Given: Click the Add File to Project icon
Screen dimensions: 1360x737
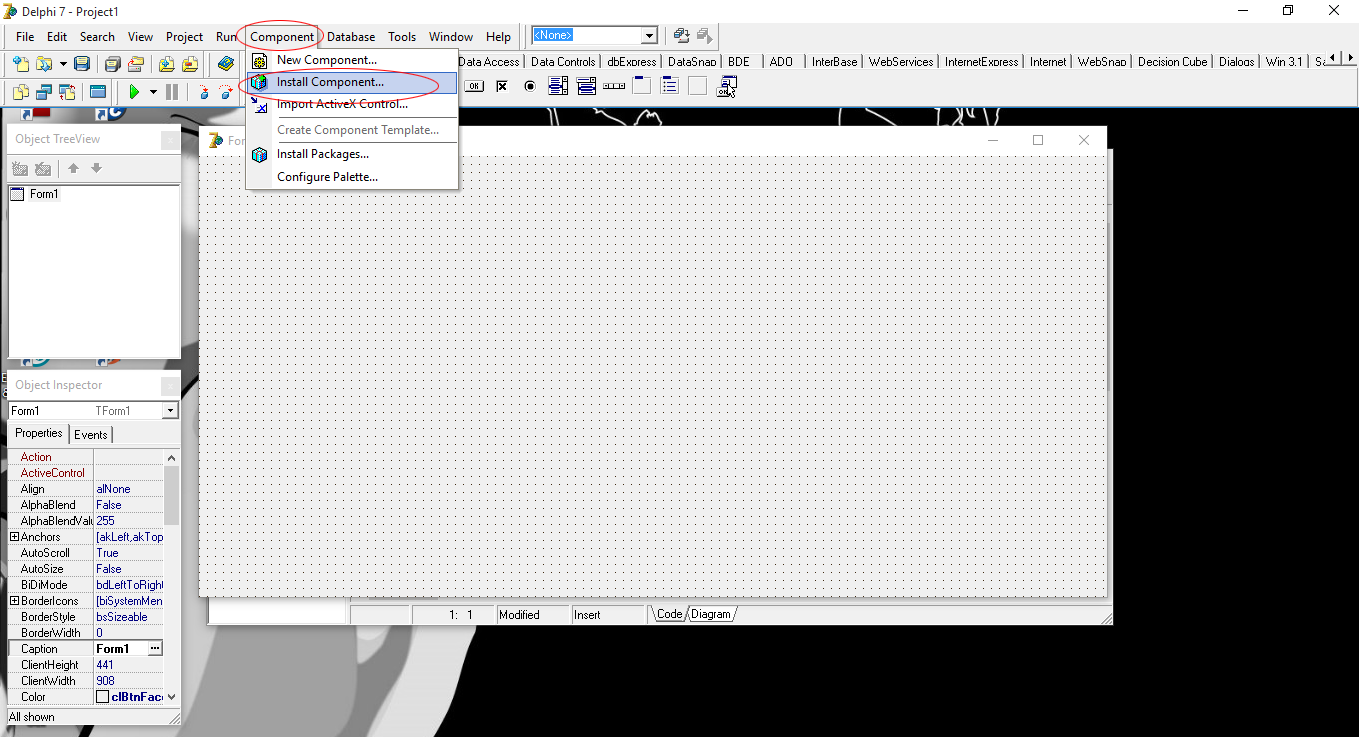Looking at the screenshot, I should (166, 63).
